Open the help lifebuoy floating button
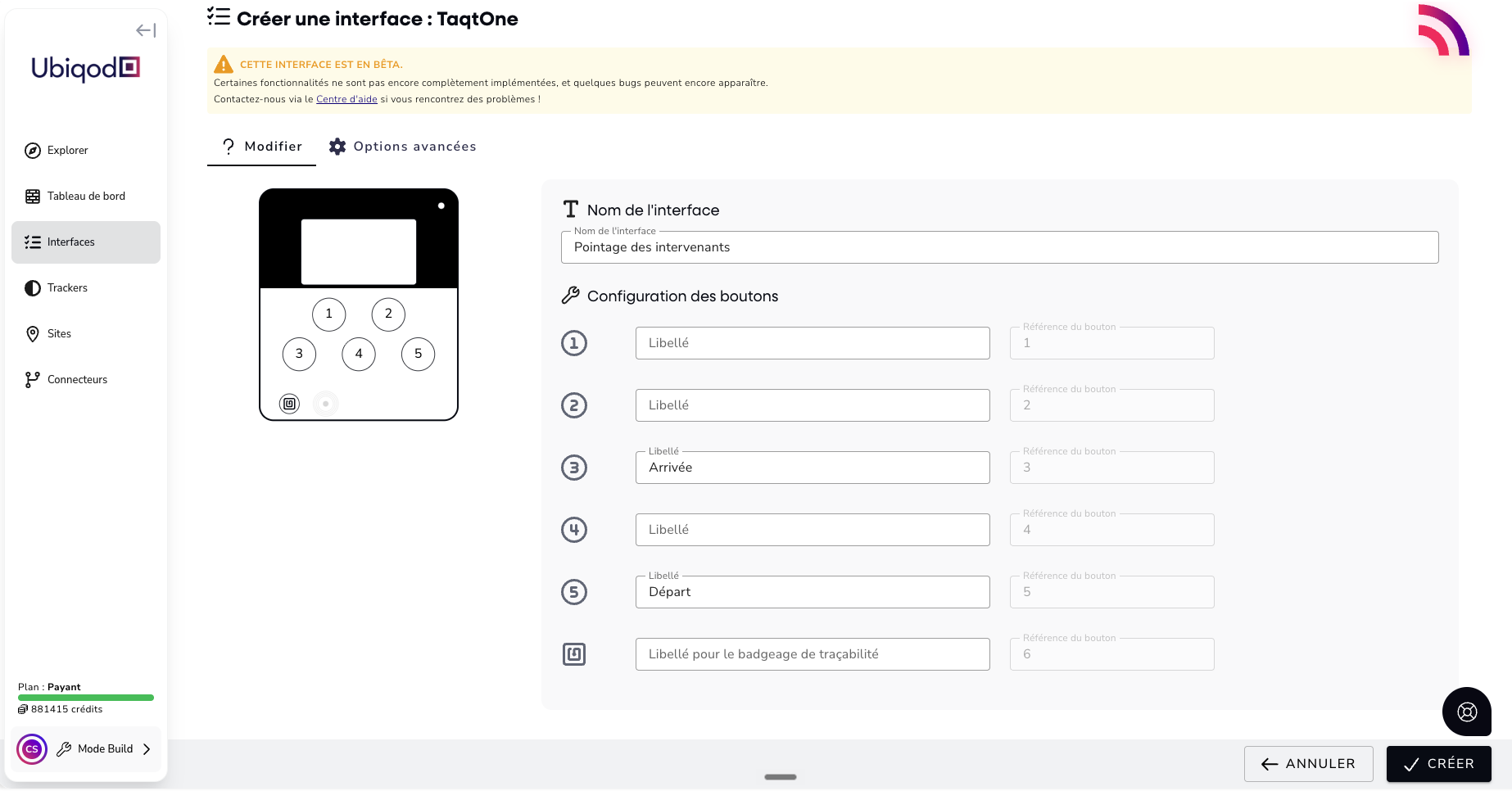Image resolution: width=1512 pixels, height=791 pixels. (1467, 712)
